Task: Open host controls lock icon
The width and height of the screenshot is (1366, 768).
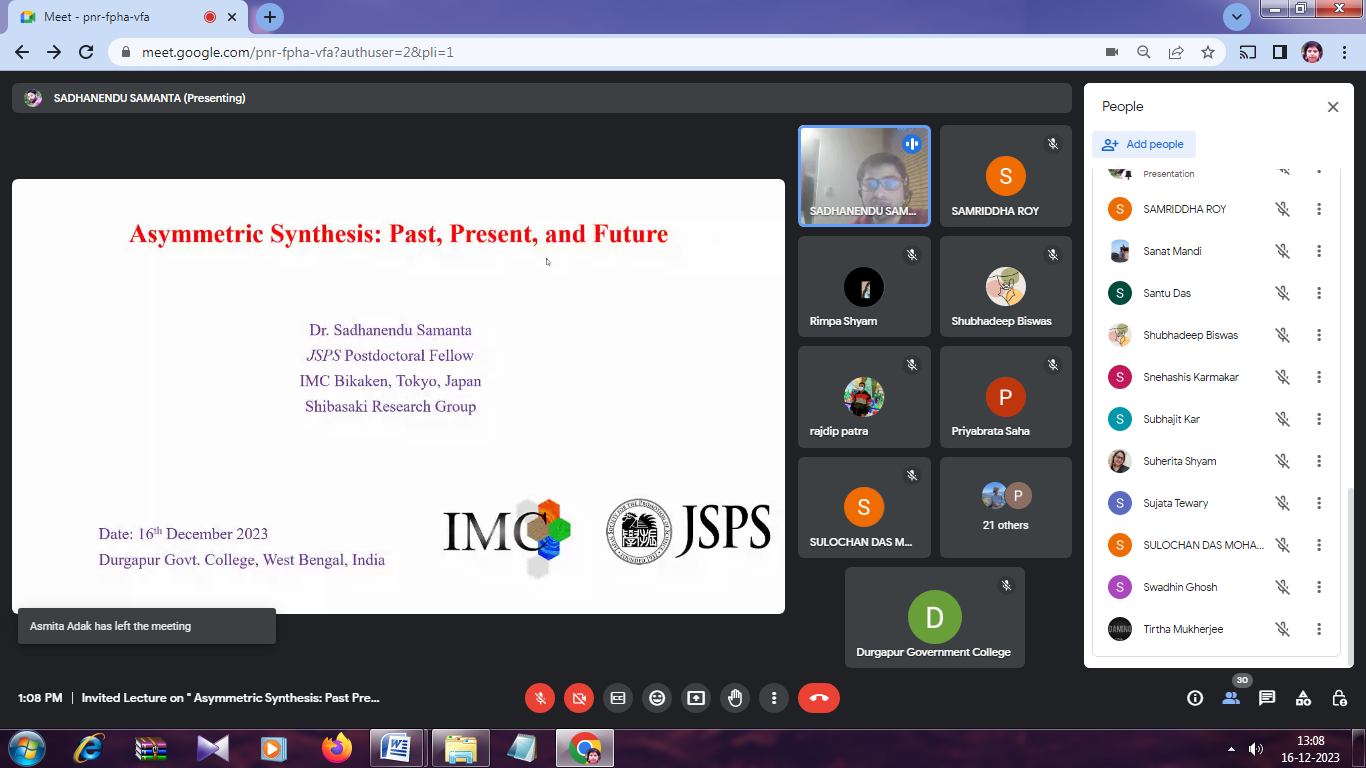Action: 1339,698
